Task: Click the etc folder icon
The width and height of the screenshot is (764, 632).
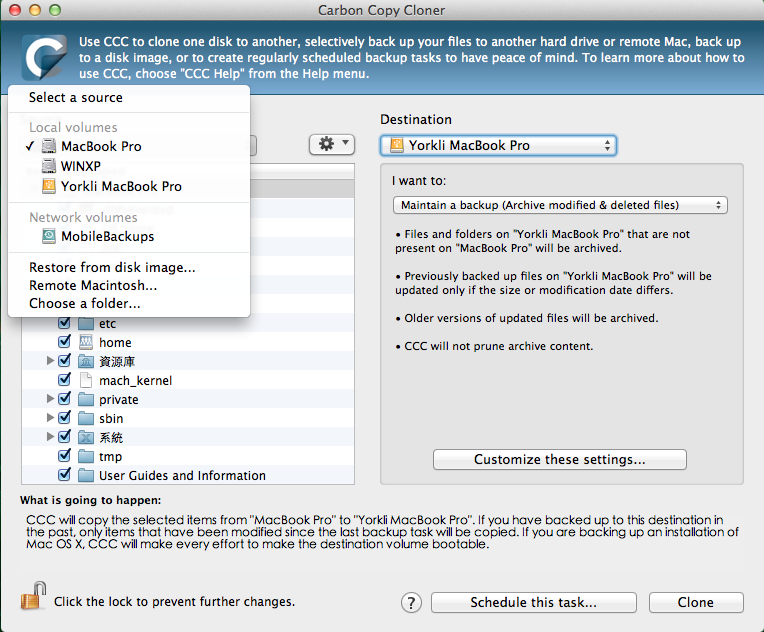Action: coord(86,323)
